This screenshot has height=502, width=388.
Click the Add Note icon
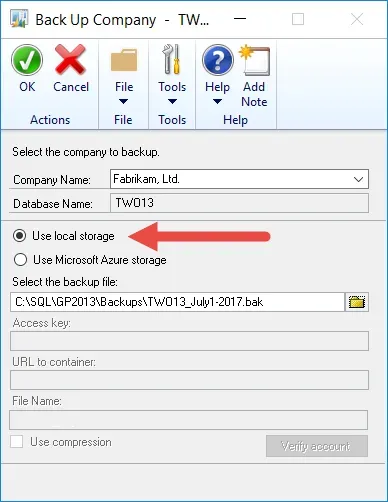coord(254,60)
